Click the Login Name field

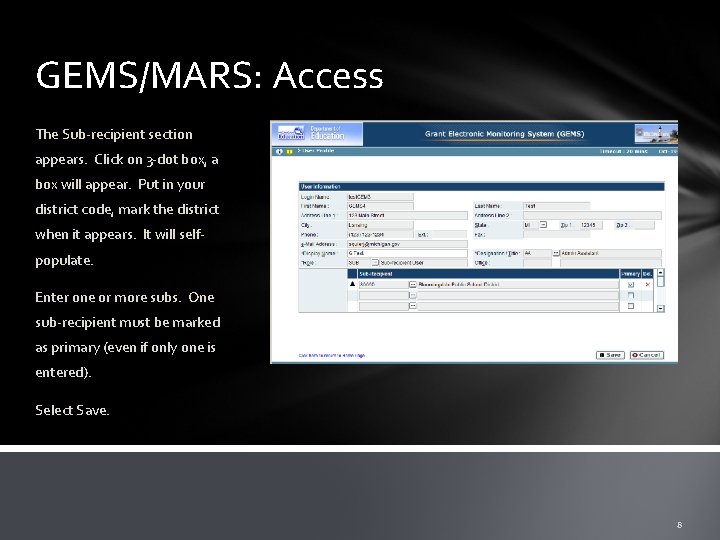(x=380, y=197)
